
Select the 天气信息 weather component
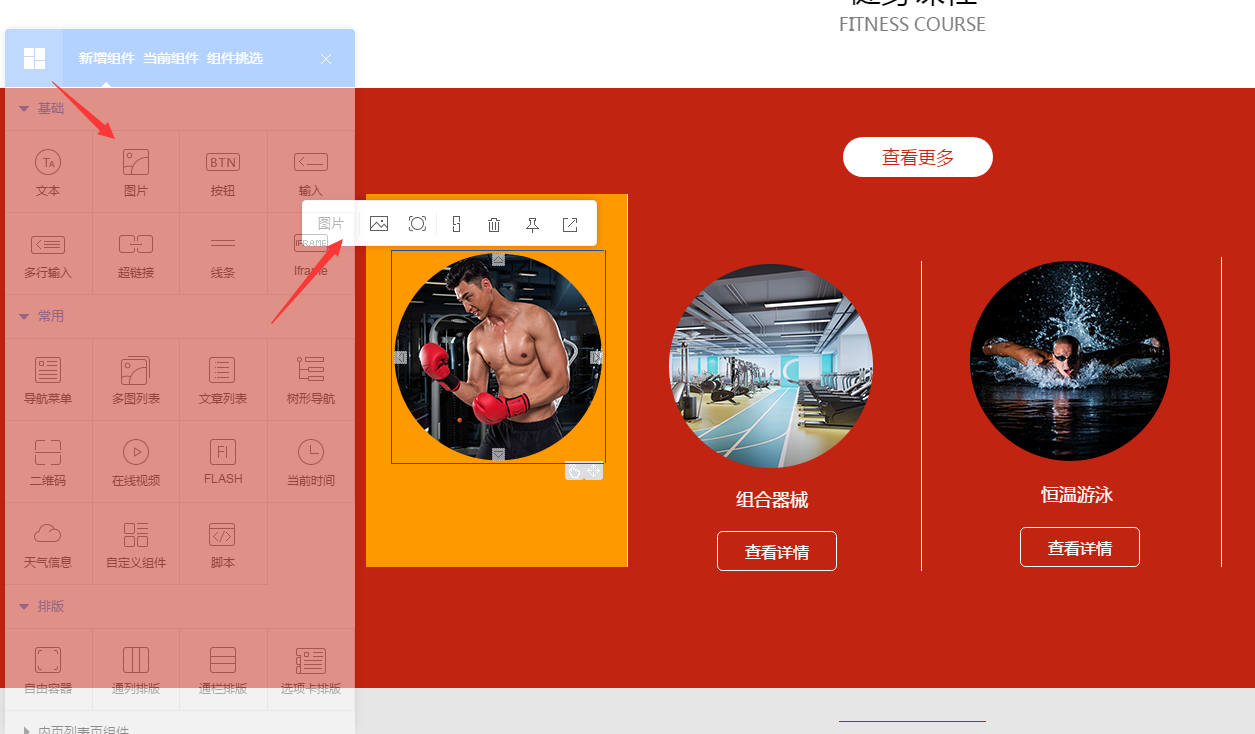tap(48, 544)
